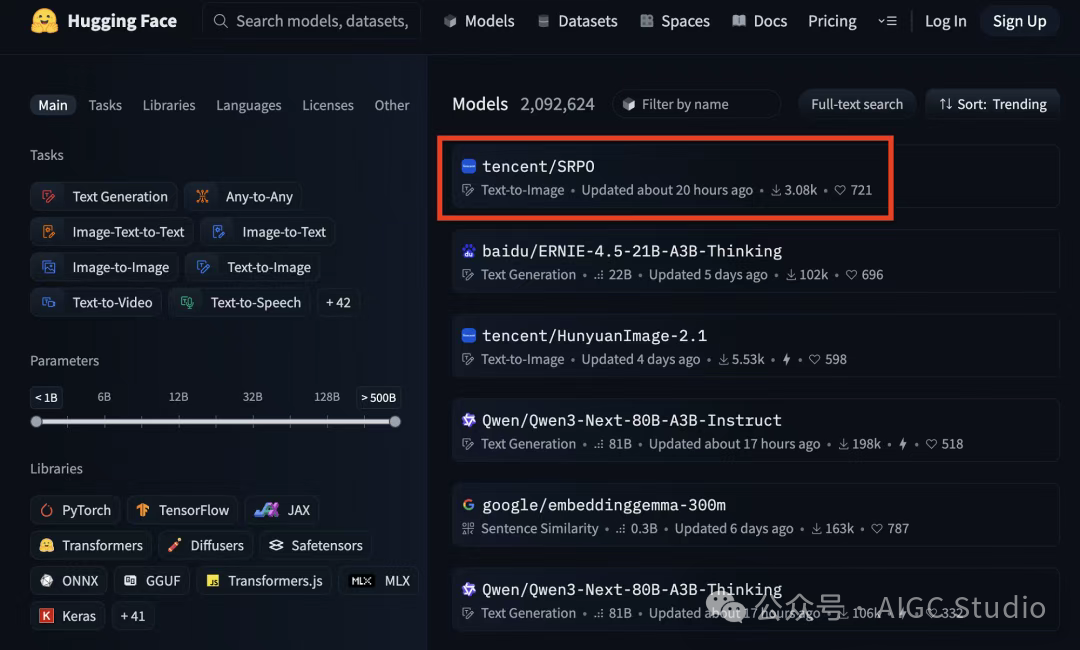Click the MLX library icon
This screenshot has width=1080, height=650.
362,580
